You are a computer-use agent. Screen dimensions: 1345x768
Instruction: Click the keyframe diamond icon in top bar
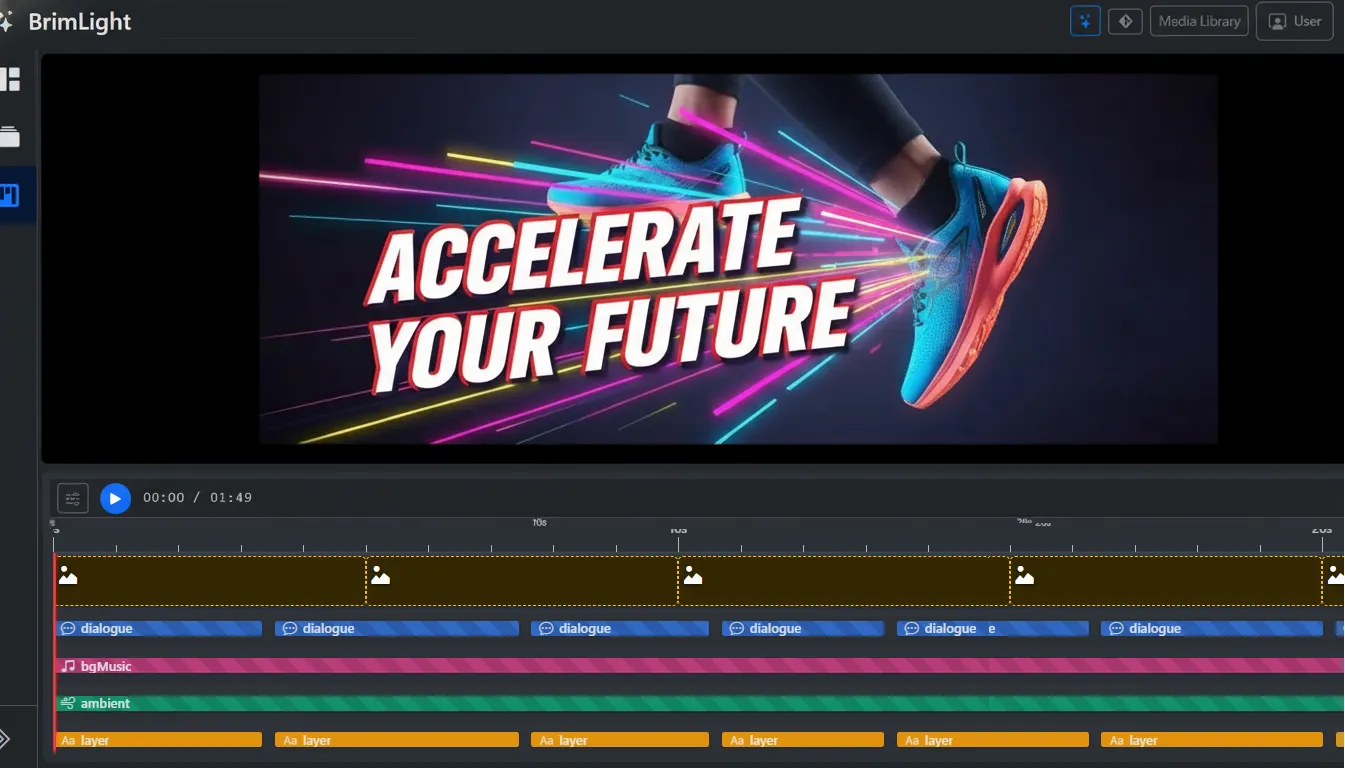tap(1125, 20)
